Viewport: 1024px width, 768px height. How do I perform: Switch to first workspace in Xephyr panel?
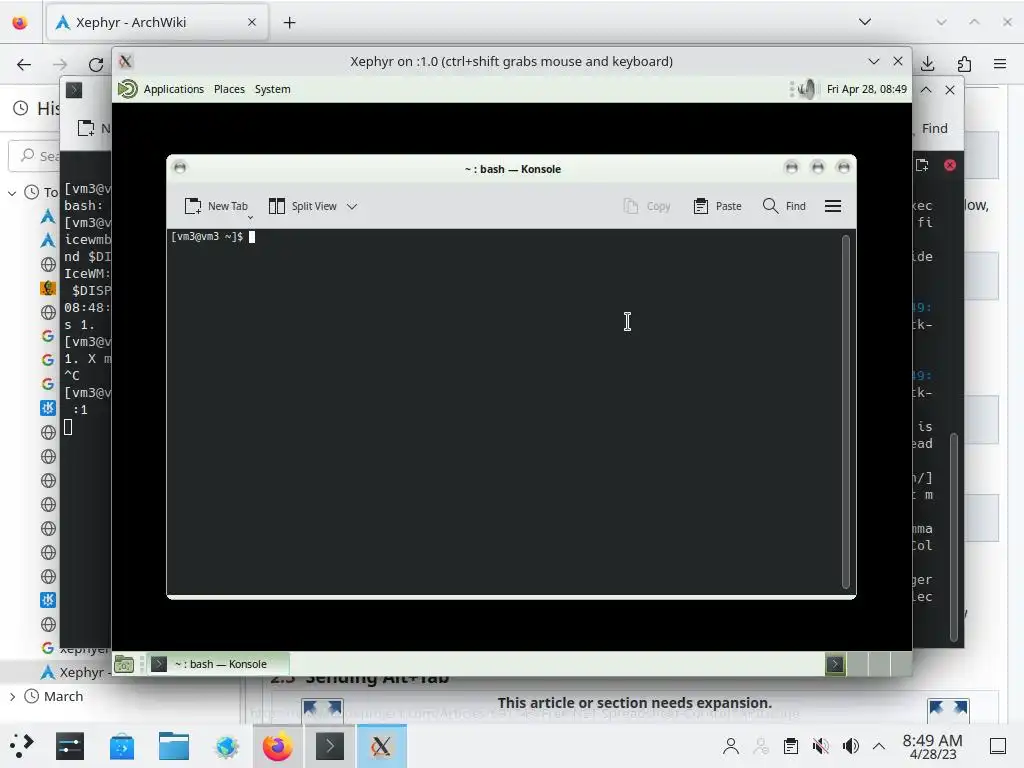click(835, 664)
